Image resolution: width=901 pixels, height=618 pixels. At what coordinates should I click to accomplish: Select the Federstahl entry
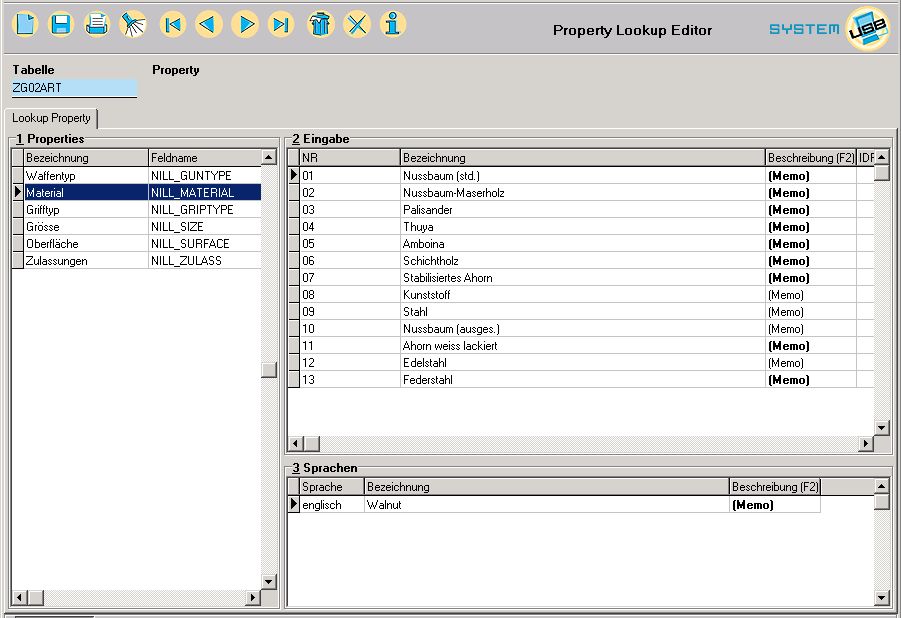[x=581, y=379]
